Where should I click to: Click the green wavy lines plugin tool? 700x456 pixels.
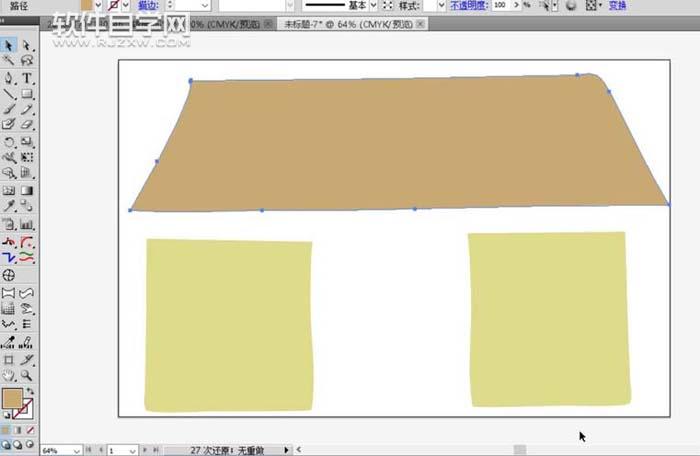click(x=27, y=257)
